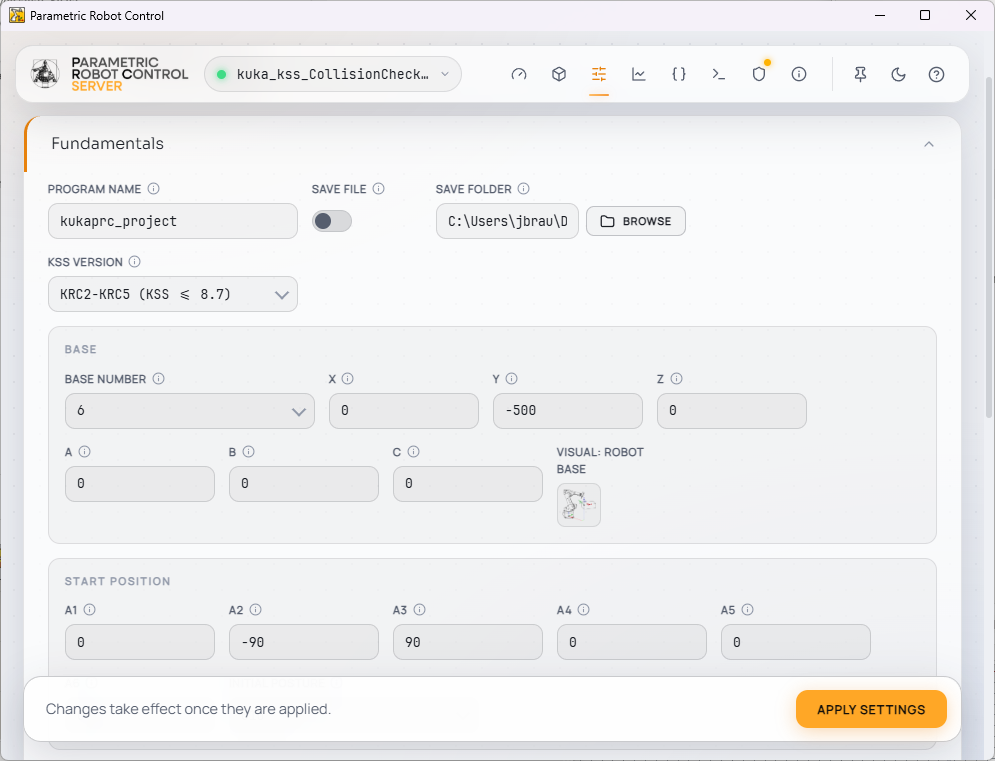995x761 pixels.
Task: Open the help question mark icon
Action: click(x=936, y=74)
